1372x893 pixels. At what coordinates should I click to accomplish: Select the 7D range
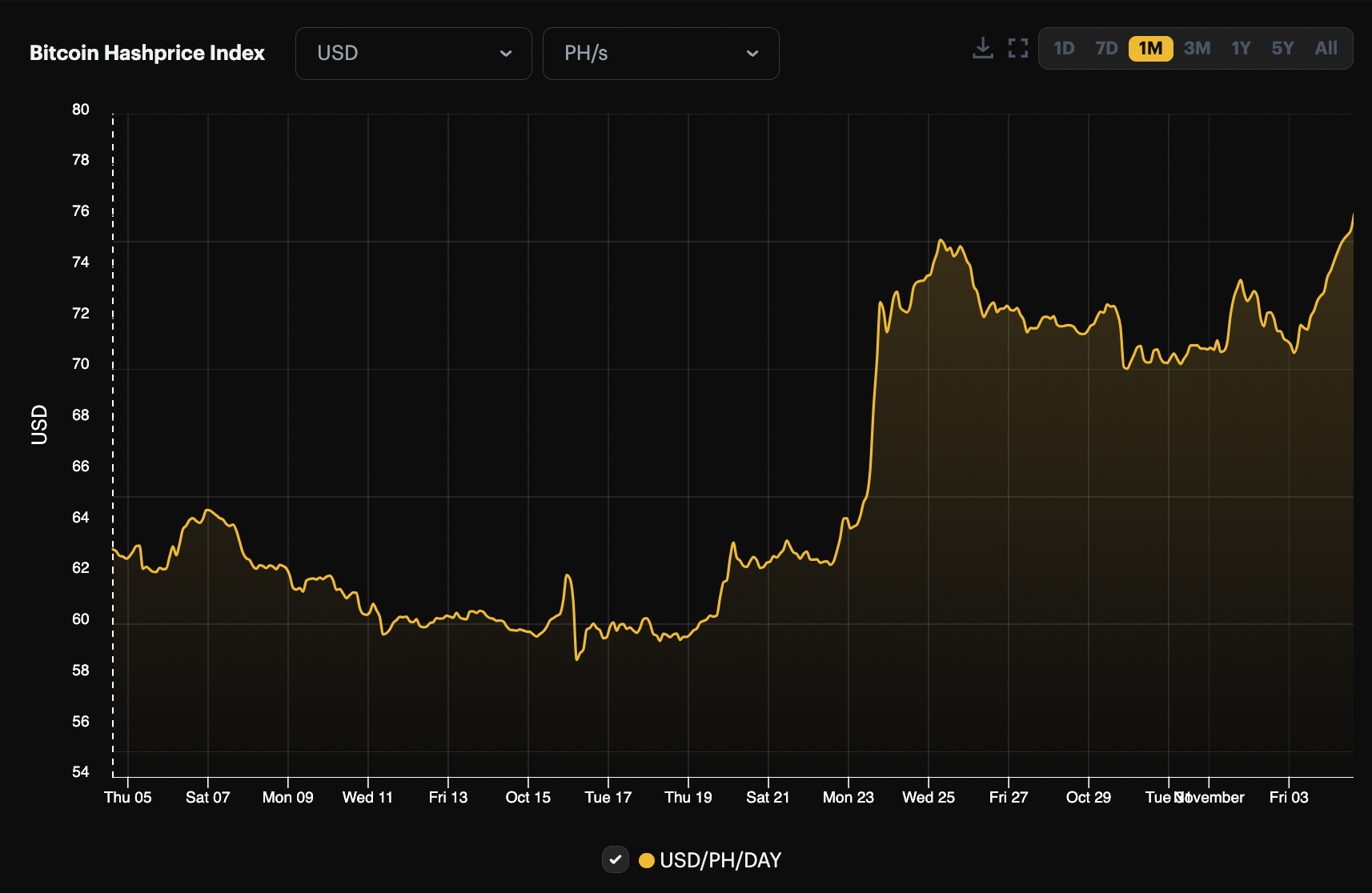point(1107,48)
